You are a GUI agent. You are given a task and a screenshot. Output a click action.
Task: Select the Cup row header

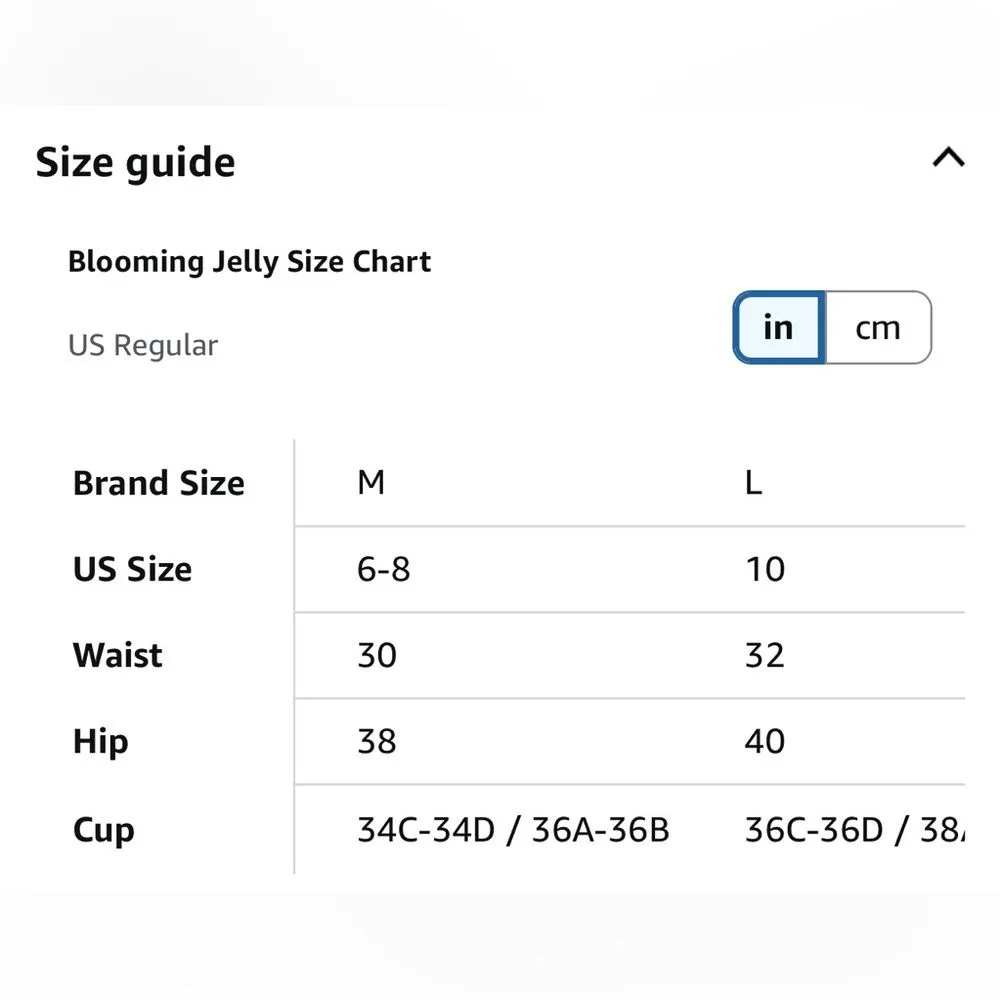(104, 830)
